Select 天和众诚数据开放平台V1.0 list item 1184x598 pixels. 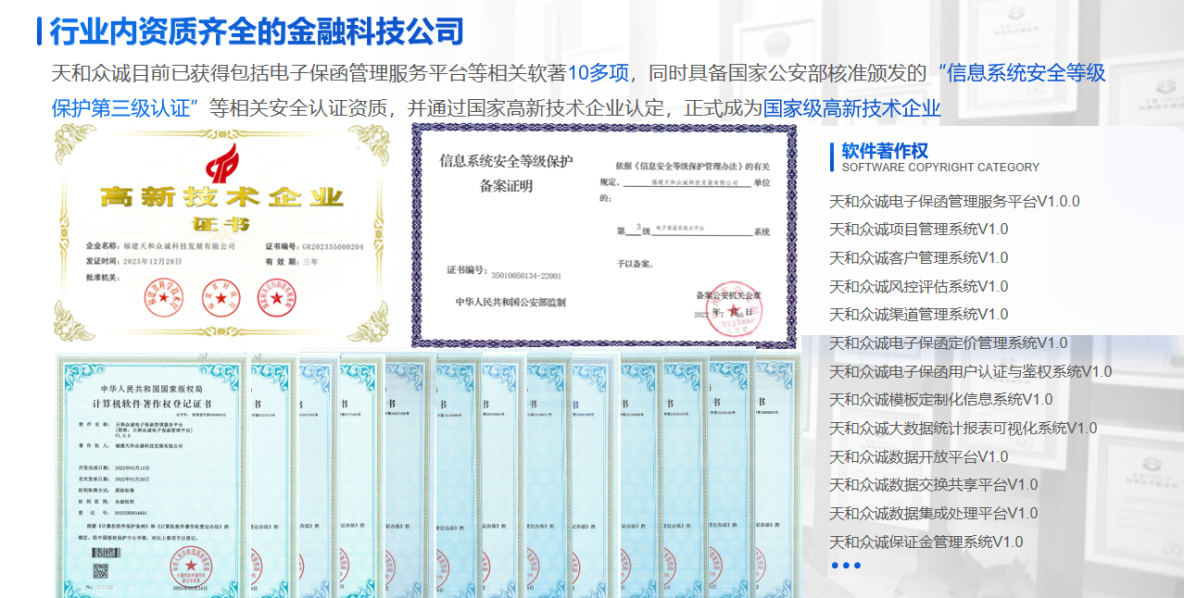[x=918, y=457]
